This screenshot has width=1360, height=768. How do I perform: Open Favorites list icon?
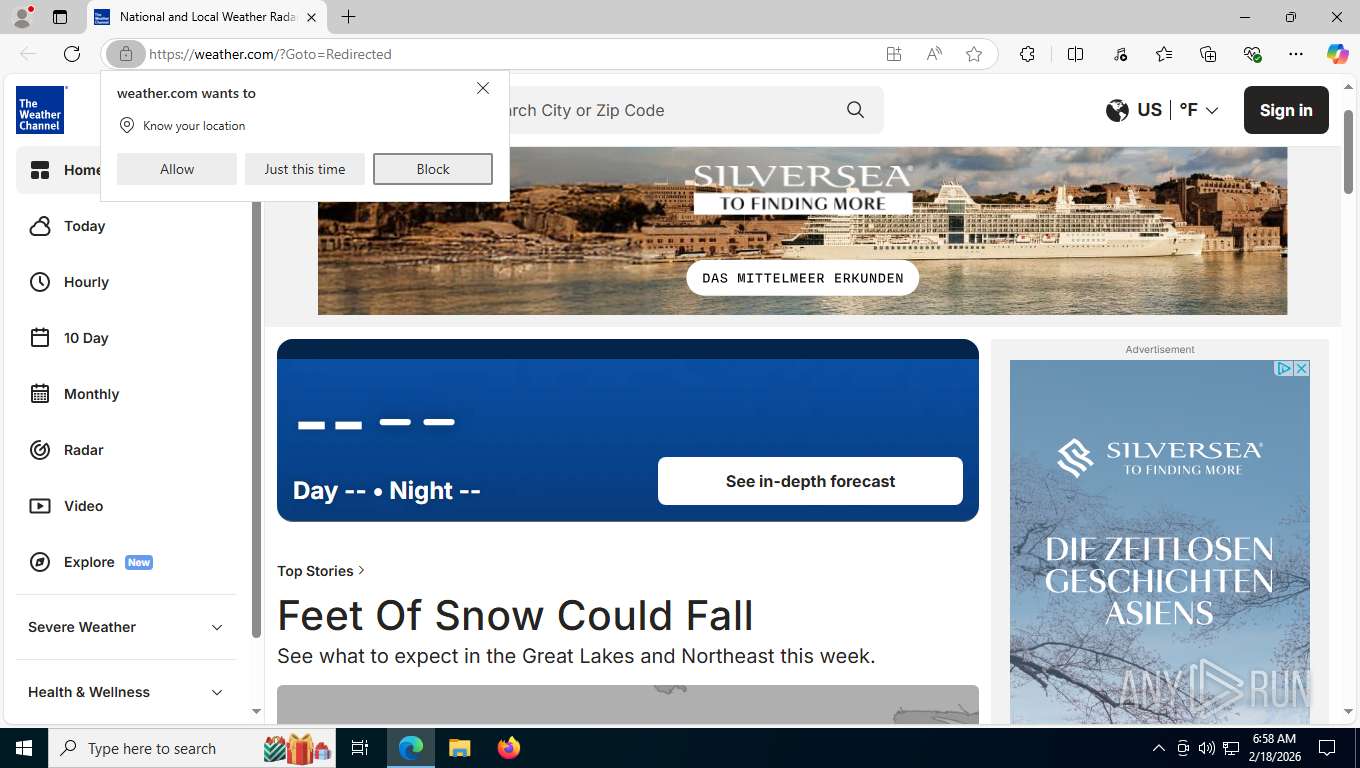1164,54
